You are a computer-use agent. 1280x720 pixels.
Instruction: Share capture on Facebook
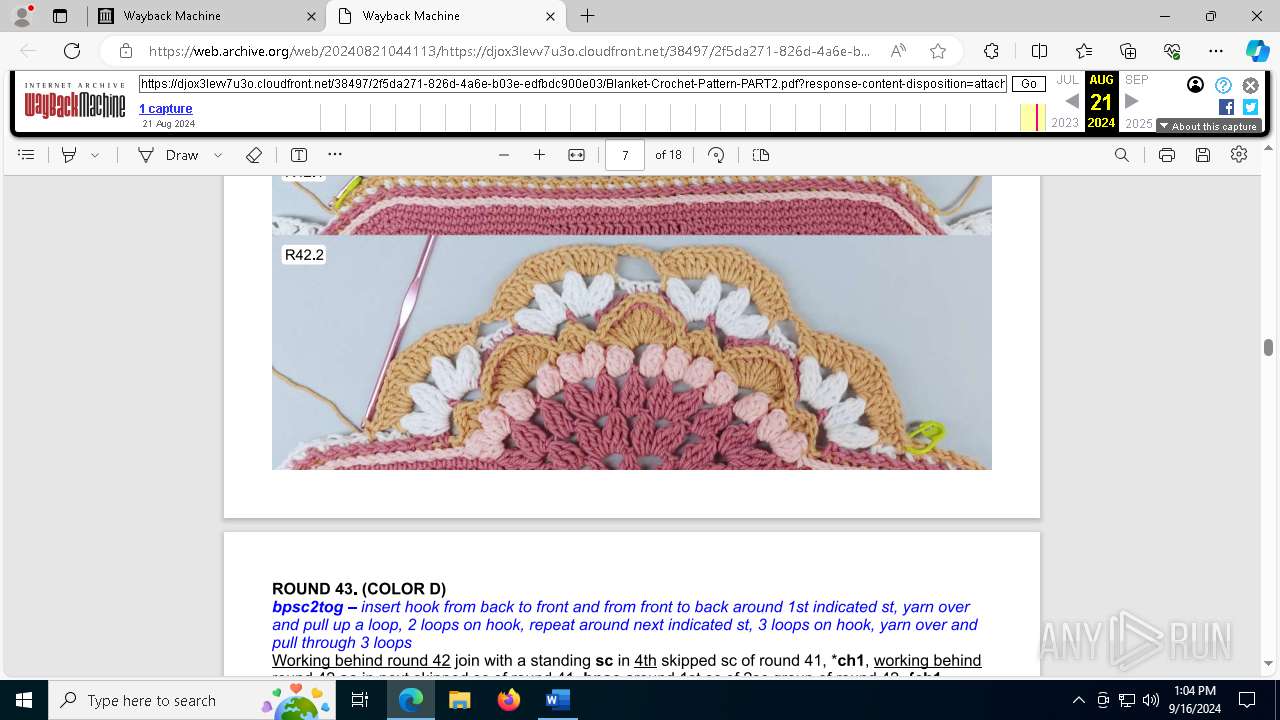click(1226, 107)
